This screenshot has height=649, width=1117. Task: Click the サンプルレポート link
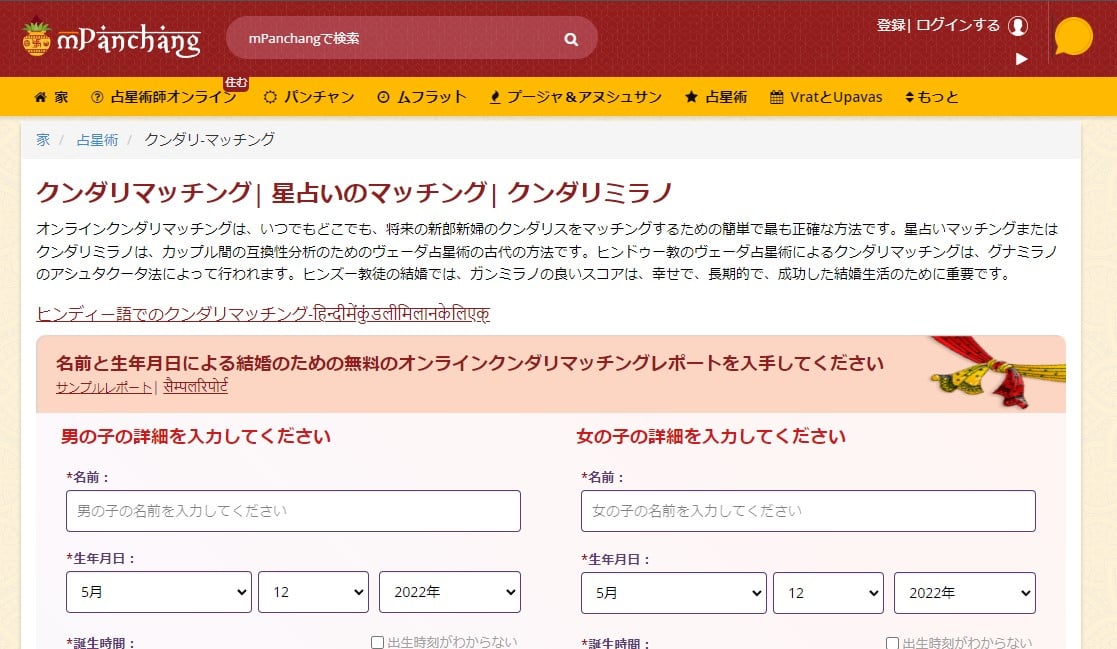pos(104,387)
